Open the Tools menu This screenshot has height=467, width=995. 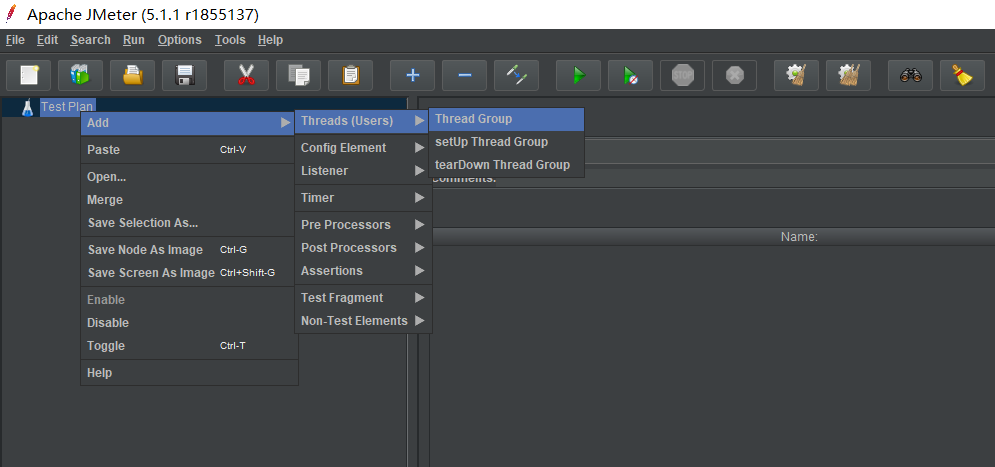click(230, 40)
